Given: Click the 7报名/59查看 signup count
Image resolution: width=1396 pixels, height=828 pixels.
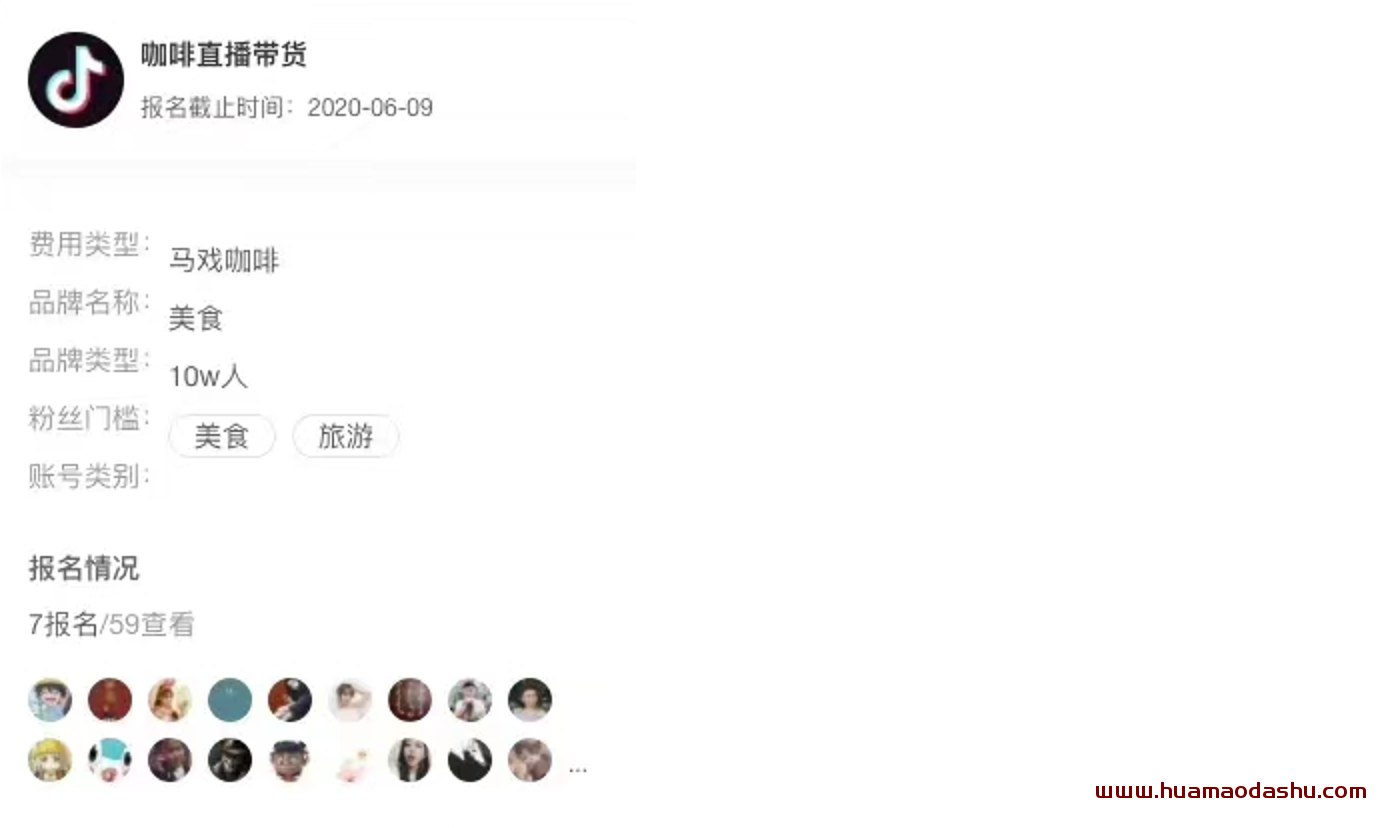Looking at the screenshot, I should tap(111, 625).
